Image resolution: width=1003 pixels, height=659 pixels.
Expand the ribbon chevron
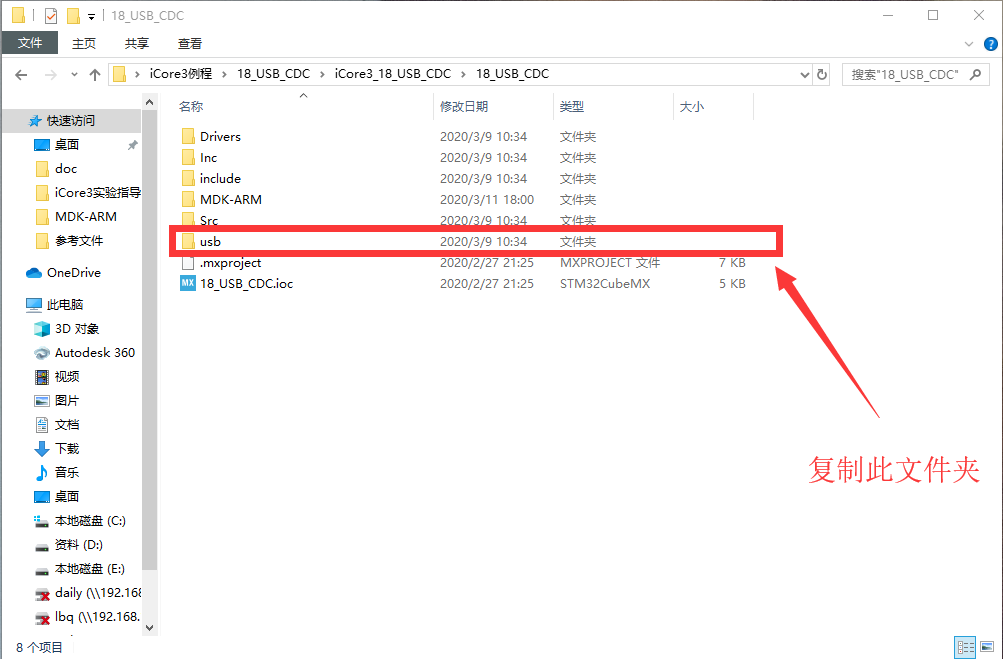point(967,43)
